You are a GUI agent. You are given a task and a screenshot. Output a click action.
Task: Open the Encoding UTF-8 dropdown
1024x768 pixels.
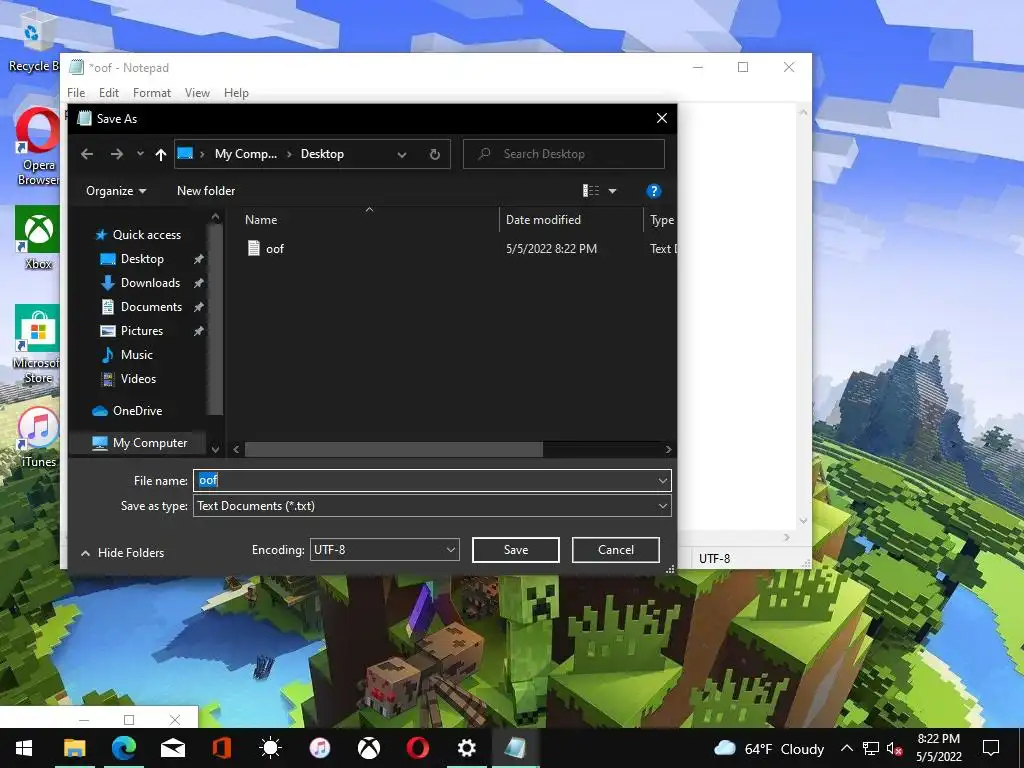(385, 550)
